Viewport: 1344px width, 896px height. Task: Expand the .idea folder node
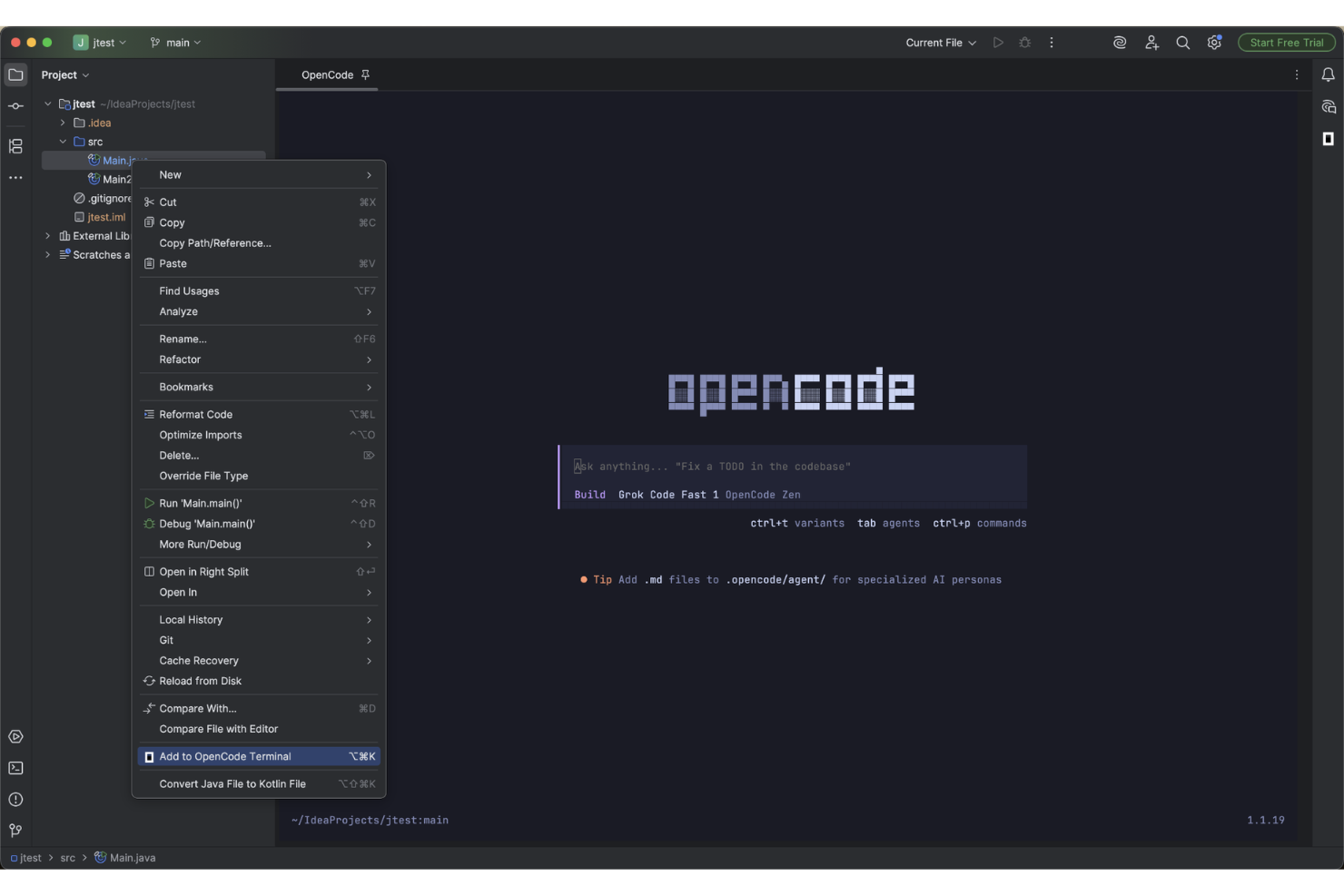[x=63, y=123]
